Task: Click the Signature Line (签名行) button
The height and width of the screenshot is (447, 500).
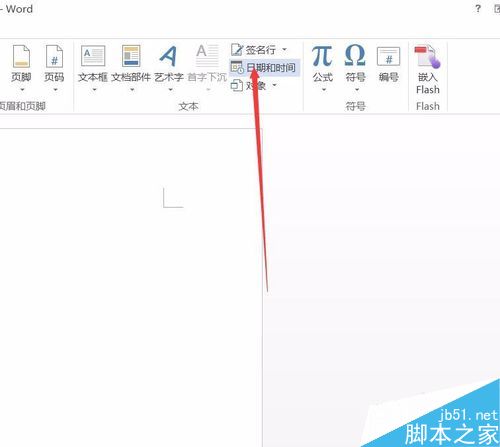Action: [x=253, y=50]
